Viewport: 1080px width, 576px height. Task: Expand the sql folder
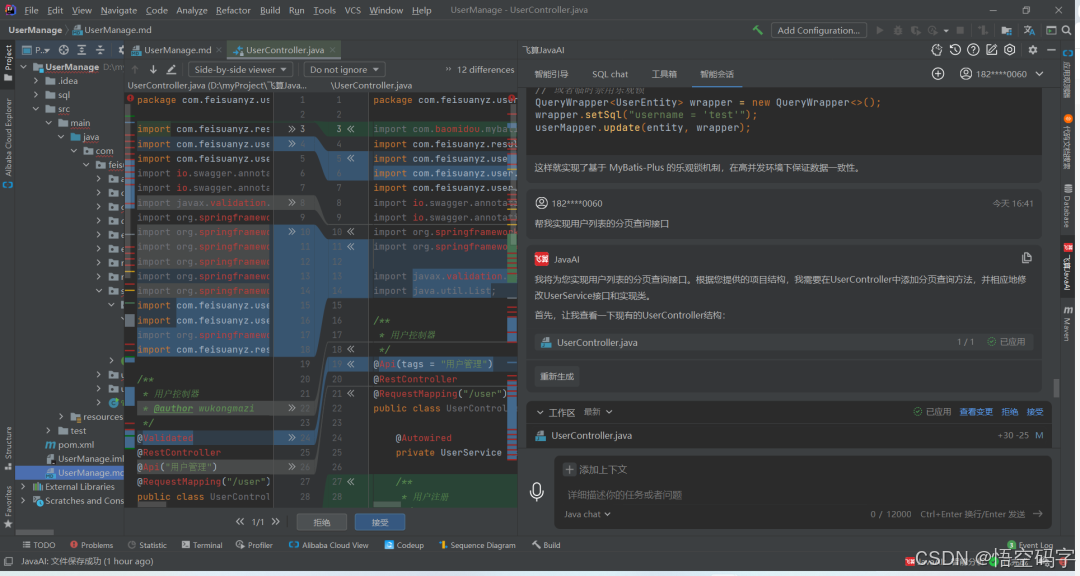tap(37, 95)
